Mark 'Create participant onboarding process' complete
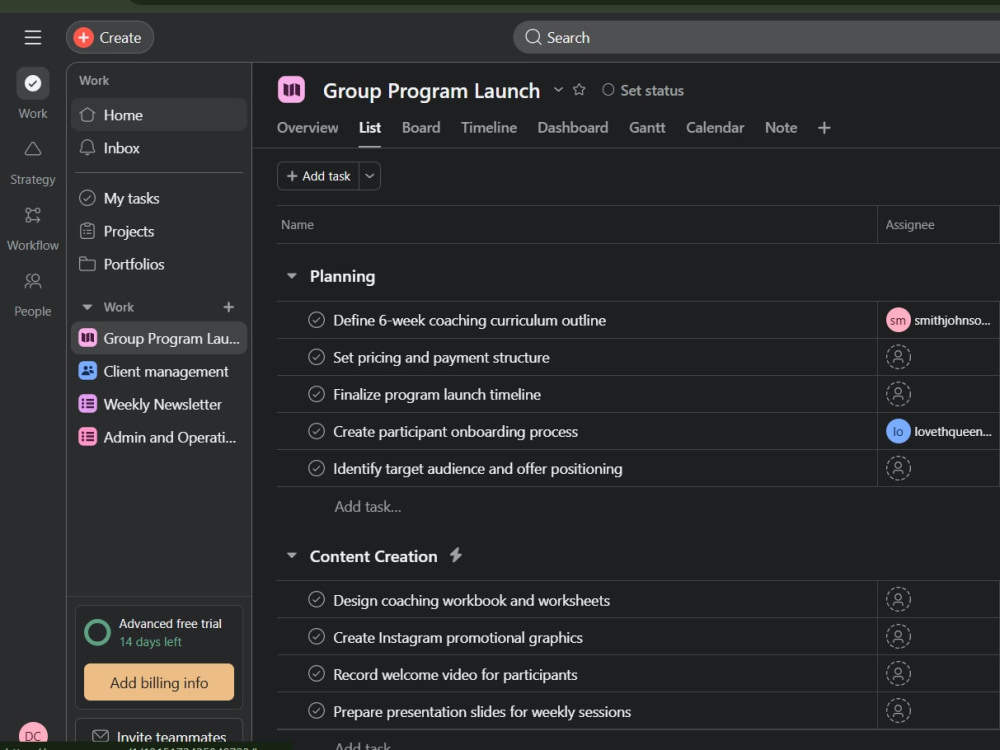 coord(316,431)
